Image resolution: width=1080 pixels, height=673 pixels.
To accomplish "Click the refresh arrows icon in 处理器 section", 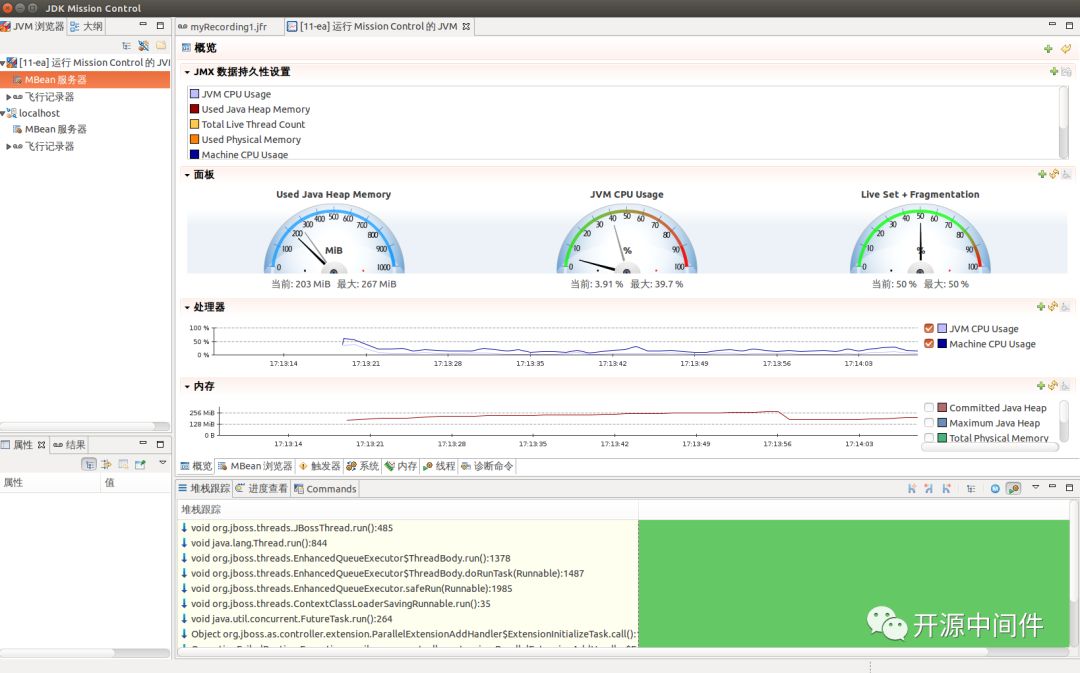I will click(x=1053, y=307).
